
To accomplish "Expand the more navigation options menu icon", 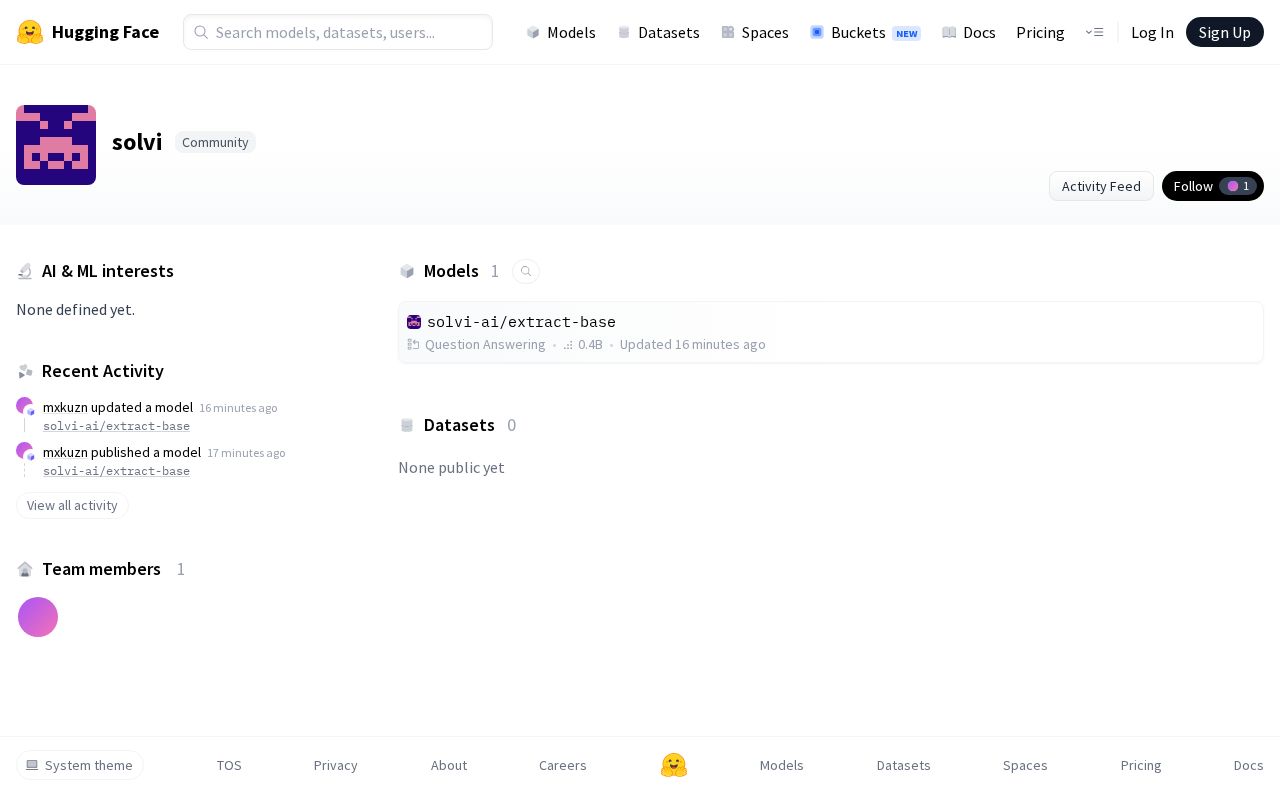I will 1094,32.
